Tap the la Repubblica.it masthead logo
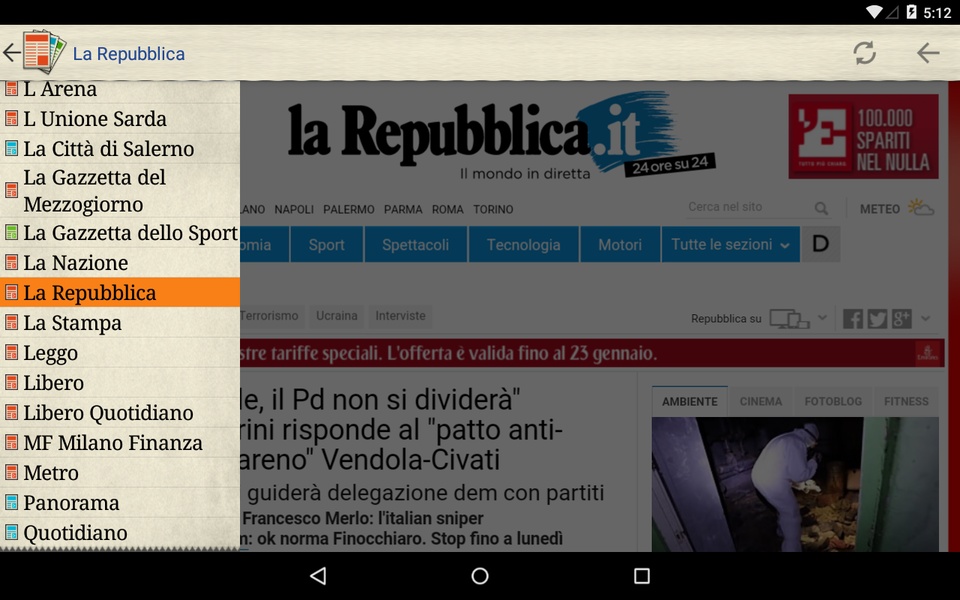 point(501,136)
